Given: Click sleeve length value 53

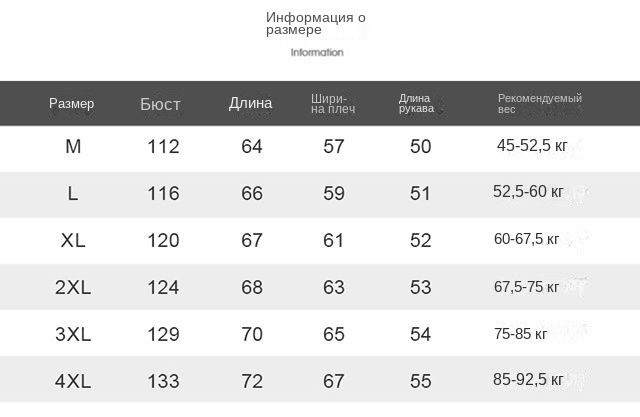Looking at the screenshot, I should 421,287.
